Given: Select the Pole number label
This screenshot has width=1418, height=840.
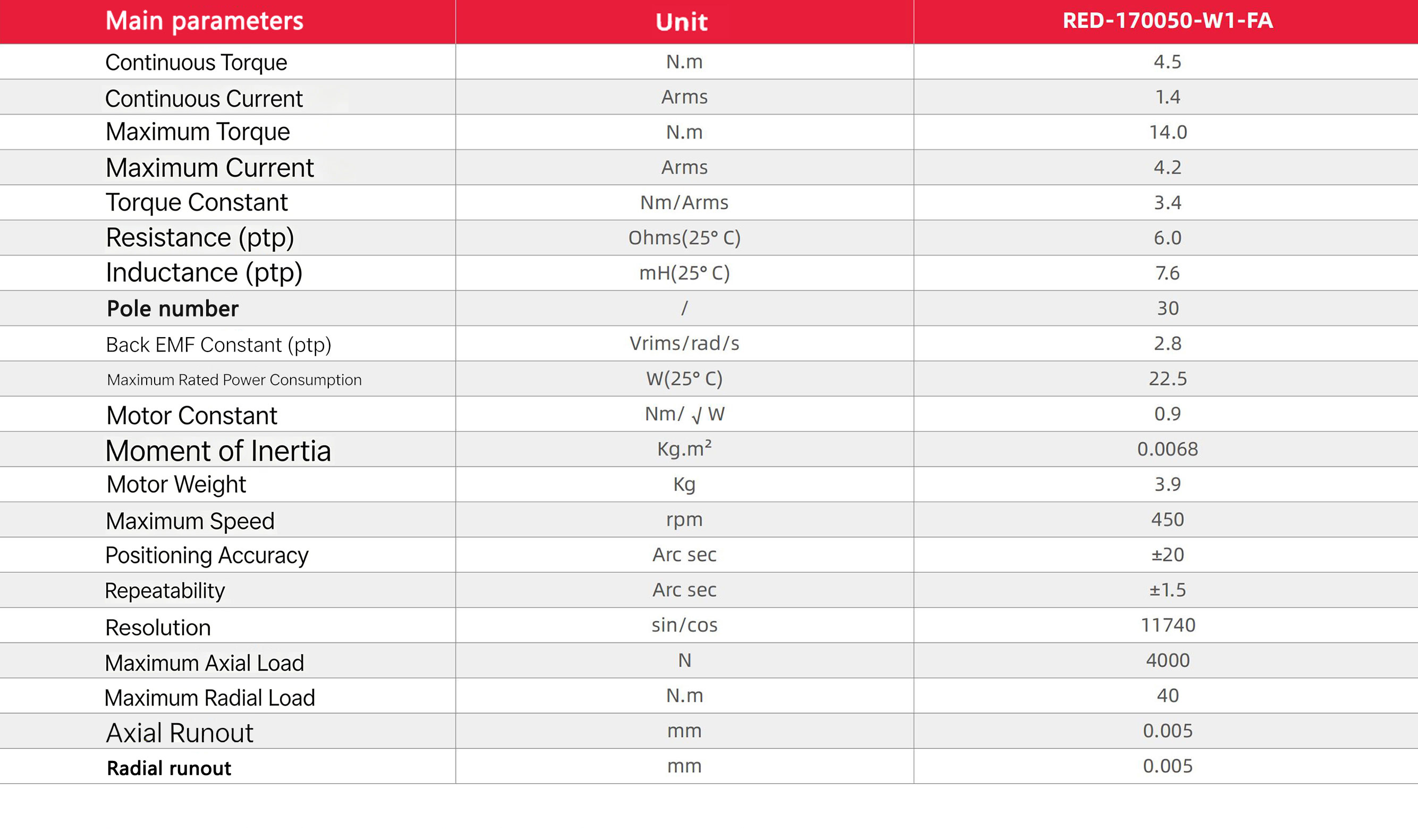Looking at the screenshot, I should click(x=173, y=309).
